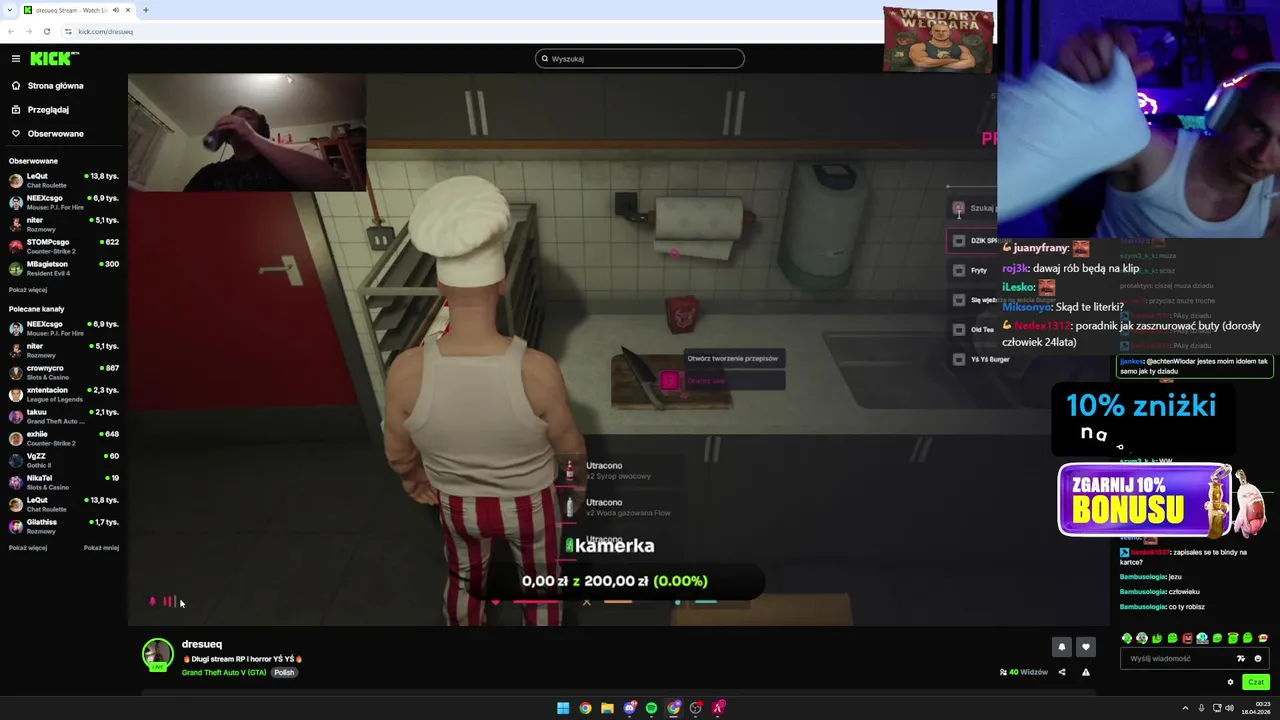Open xntentacion recommended channel
The image size is (1280, 720).
[x=63, y=394]
